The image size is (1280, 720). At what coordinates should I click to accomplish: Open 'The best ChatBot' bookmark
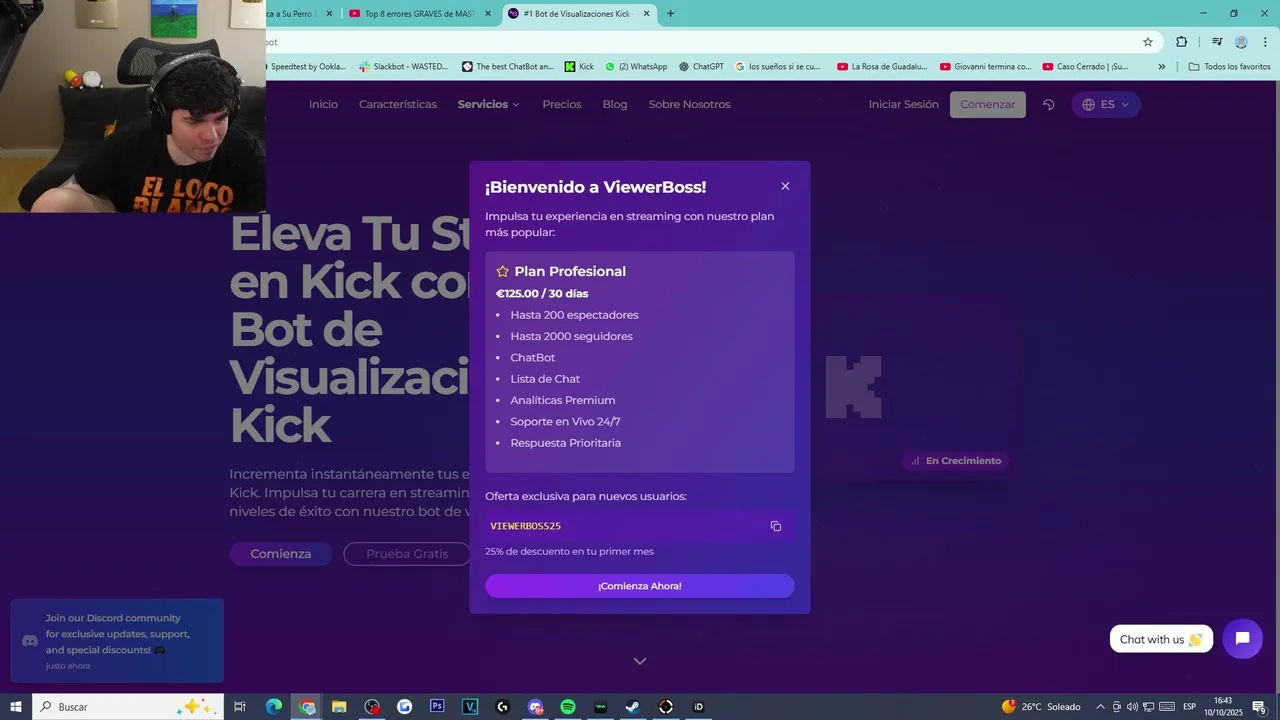508,67
